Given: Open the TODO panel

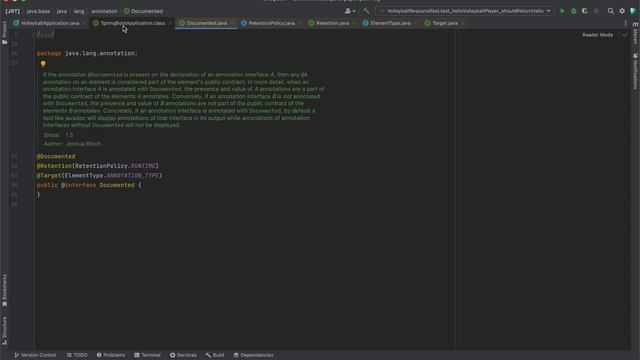Looking at the screenshot, I should [77, 355].
